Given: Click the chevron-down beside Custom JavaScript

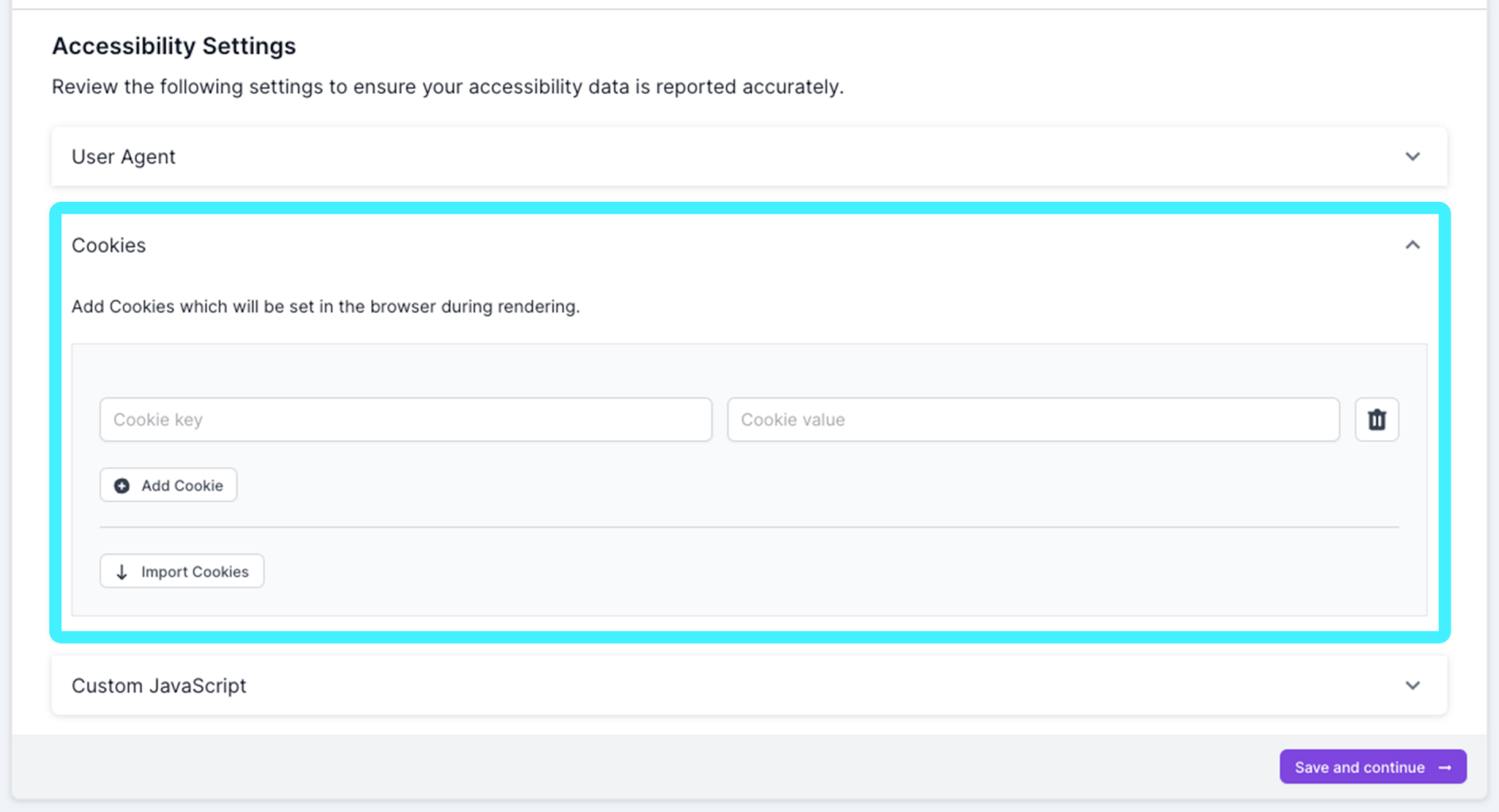Looking at the screenshot, I should (x=1413, y=685).
